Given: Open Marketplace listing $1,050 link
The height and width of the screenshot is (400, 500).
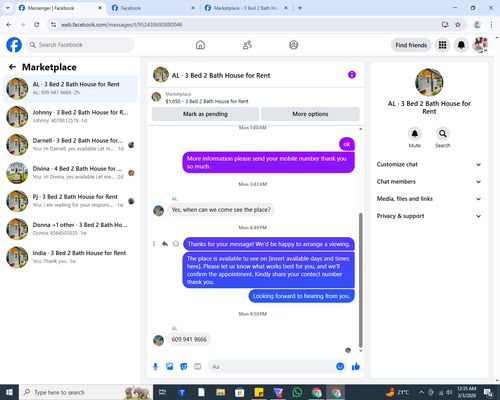Looking at the screenshot, I should (x=207, y=101).
